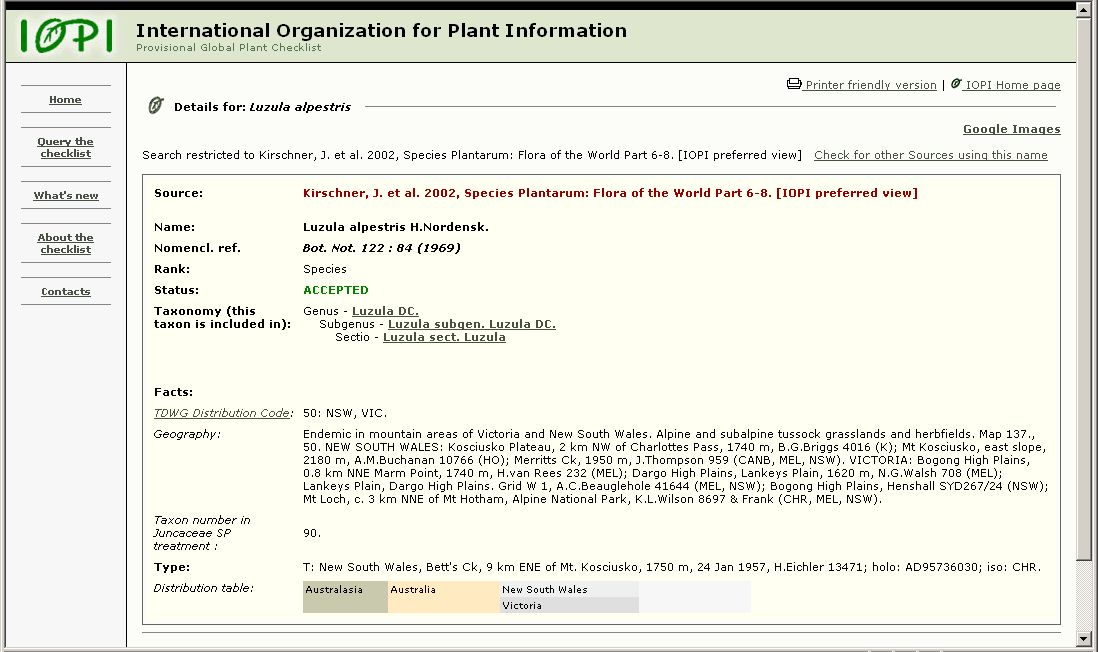The height and width of the screenshot is (652, 1098).
Task: Click leaf icon next to Details for
Action: [155, 106]
